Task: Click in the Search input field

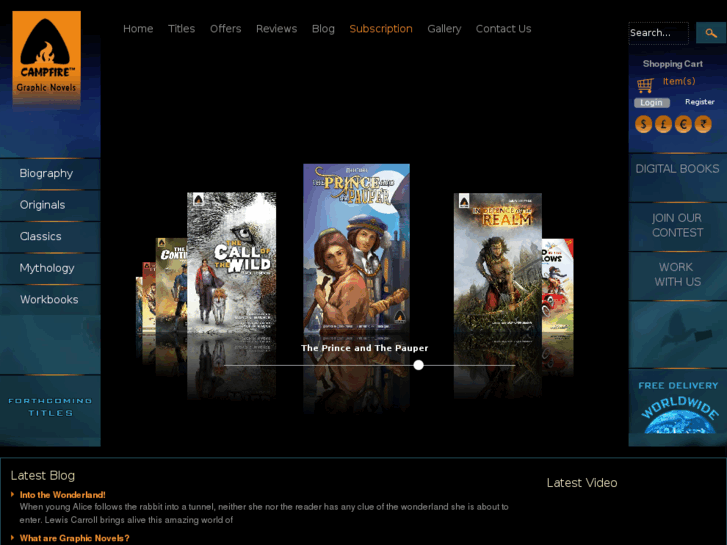Action: (658, 33)
